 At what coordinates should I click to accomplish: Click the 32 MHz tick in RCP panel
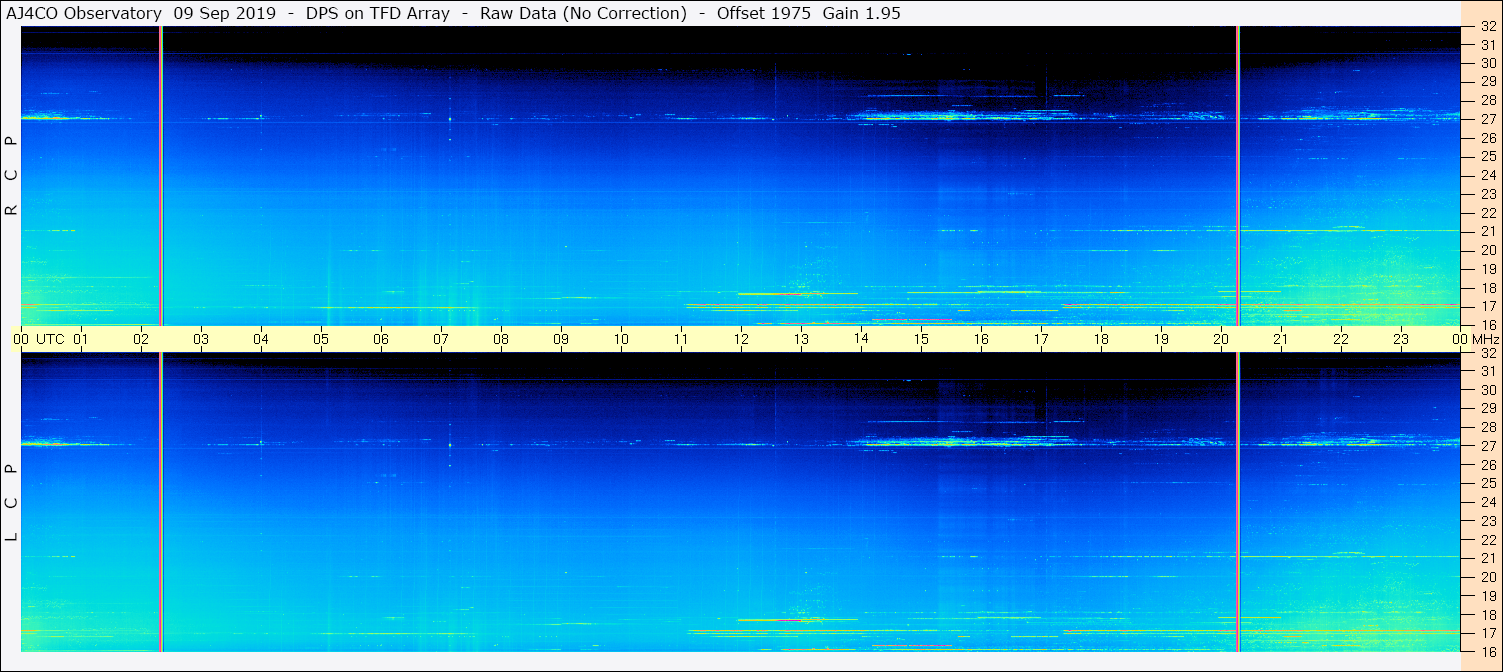click(1488, 27)
